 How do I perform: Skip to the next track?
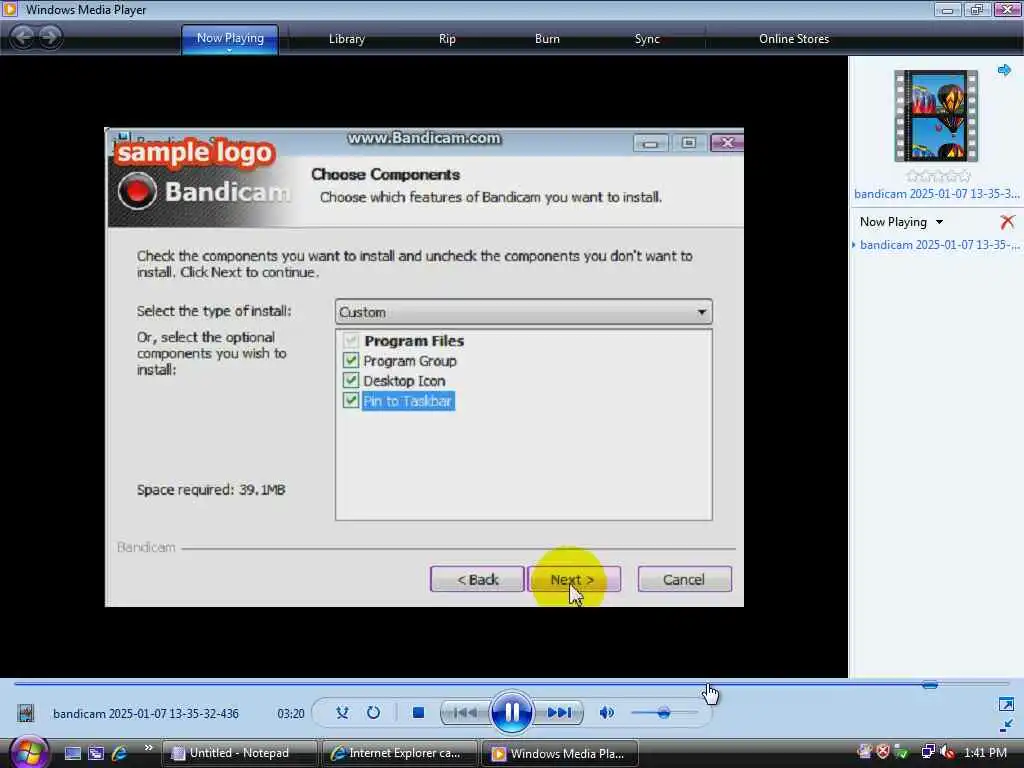(x=559, y=712)
